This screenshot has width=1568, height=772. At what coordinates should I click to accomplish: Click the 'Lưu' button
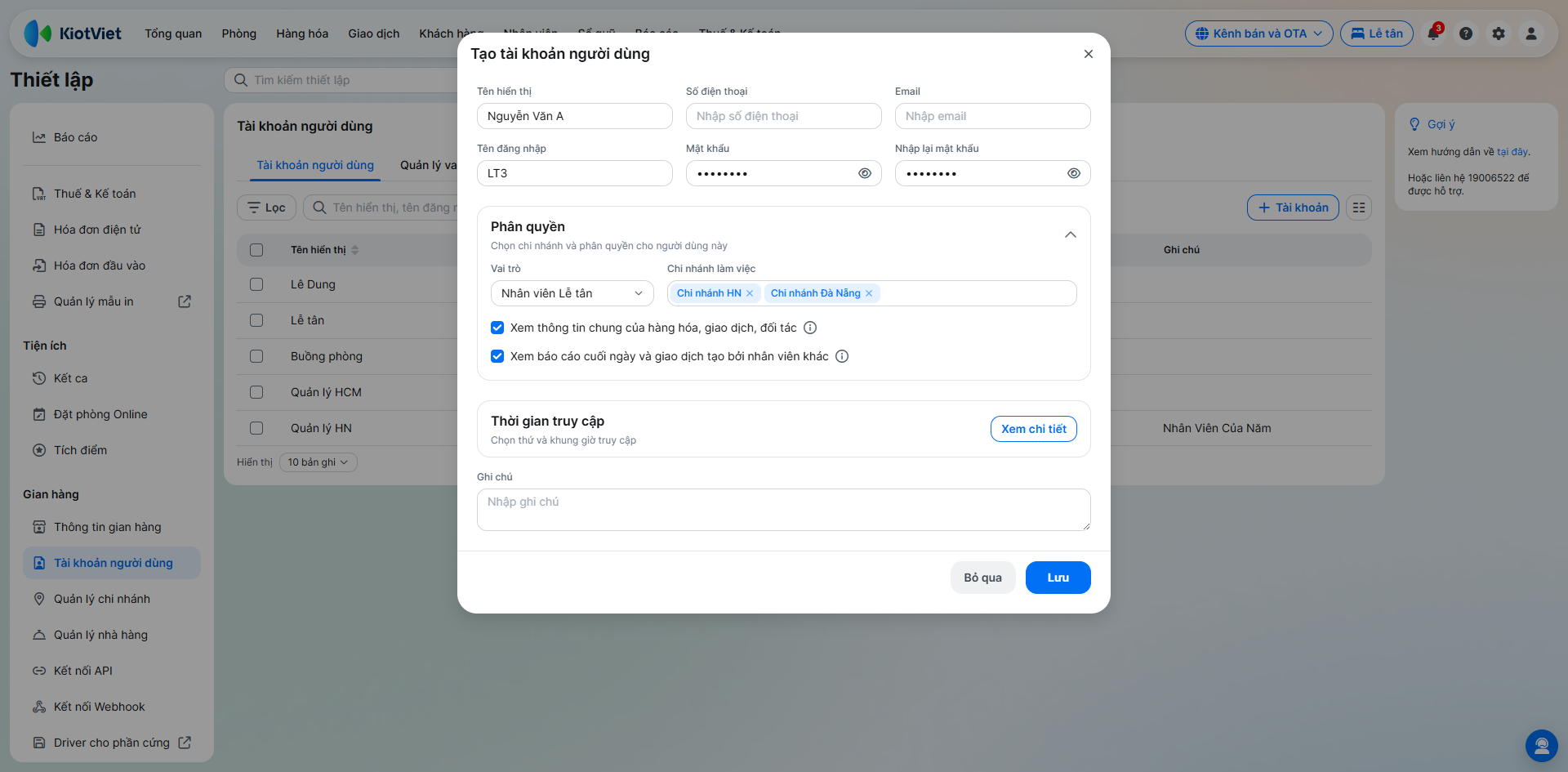[1058, 578]
